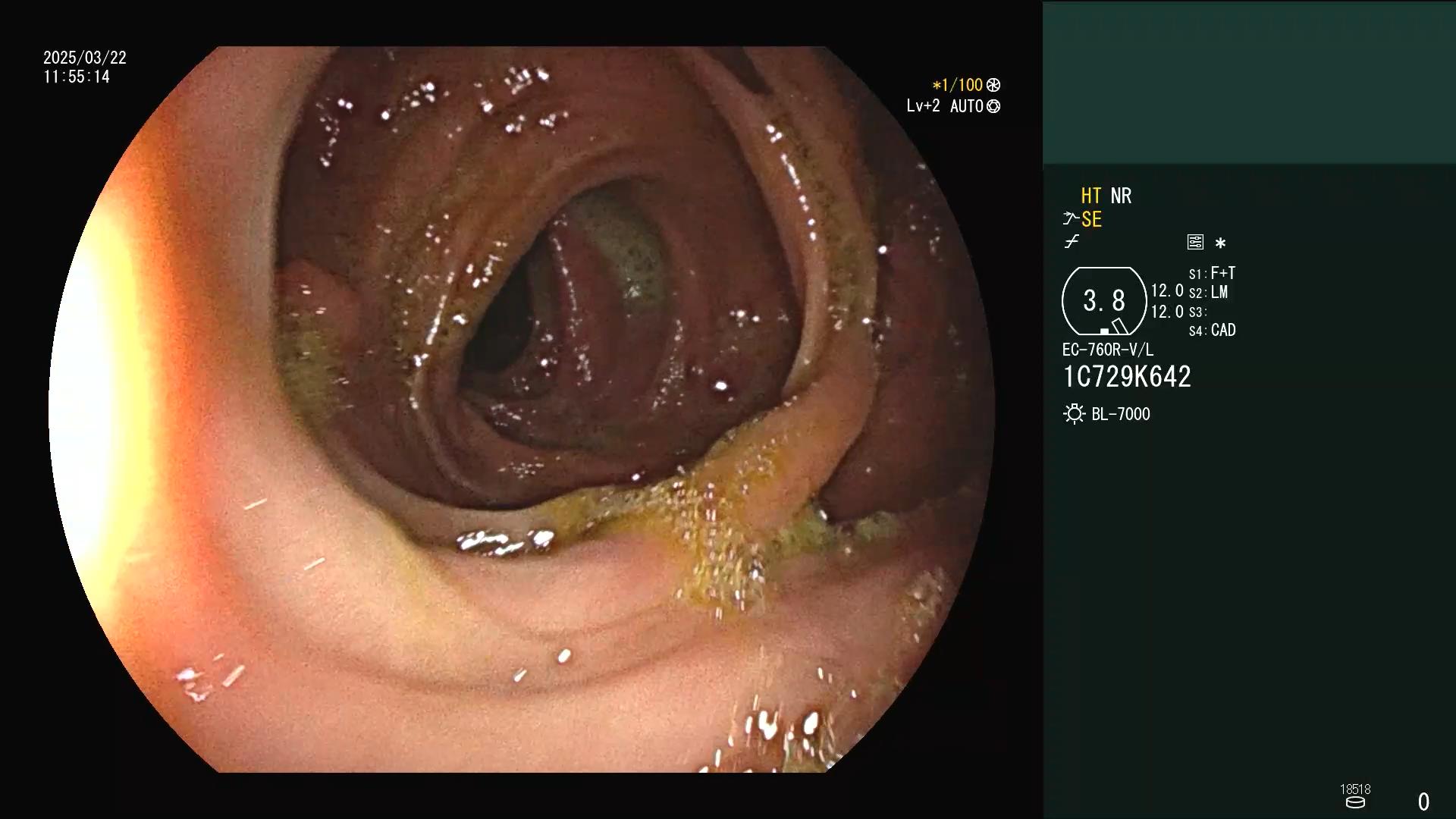Click the BL-7000 light source label
The height and width of the screenshot is (819, 1456).
(1121, 414)
